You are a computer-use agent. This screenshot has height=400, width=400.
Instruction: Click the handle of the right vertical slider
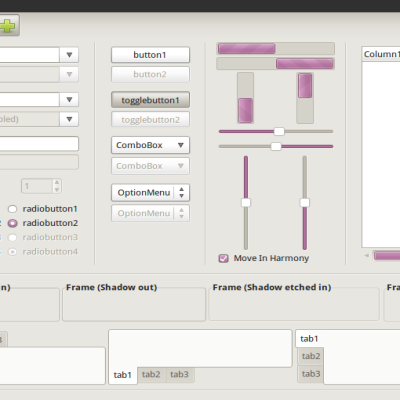point(305,202)
